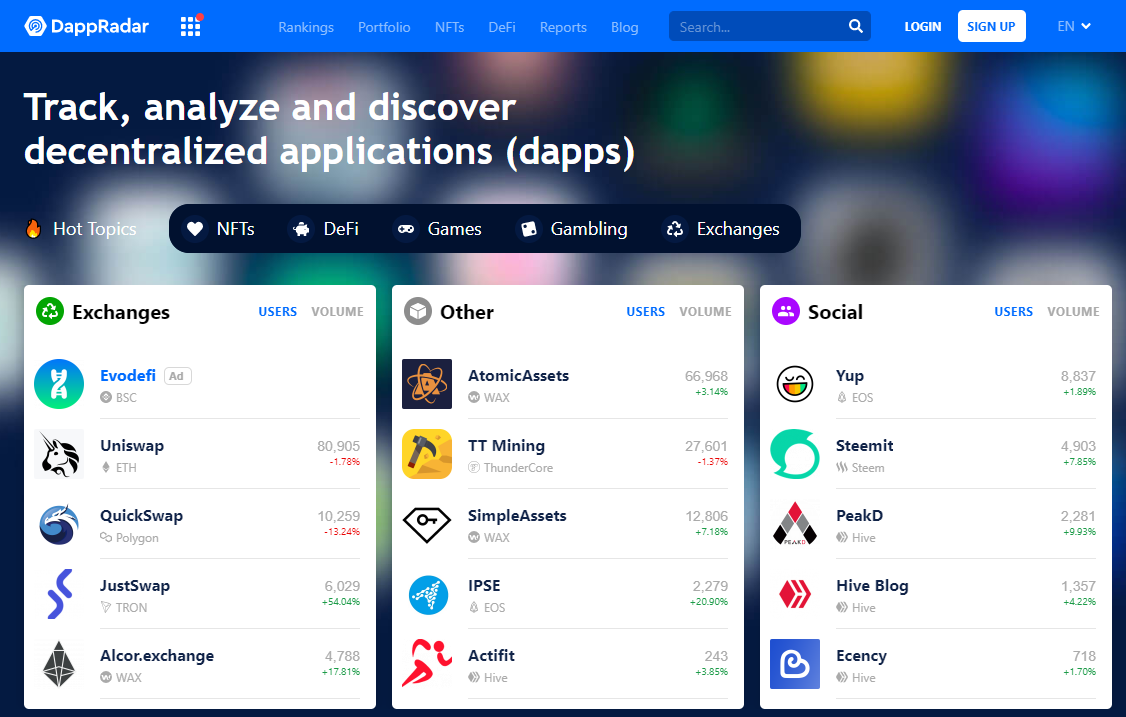Open the Steemit logo icon

(795, 454)
